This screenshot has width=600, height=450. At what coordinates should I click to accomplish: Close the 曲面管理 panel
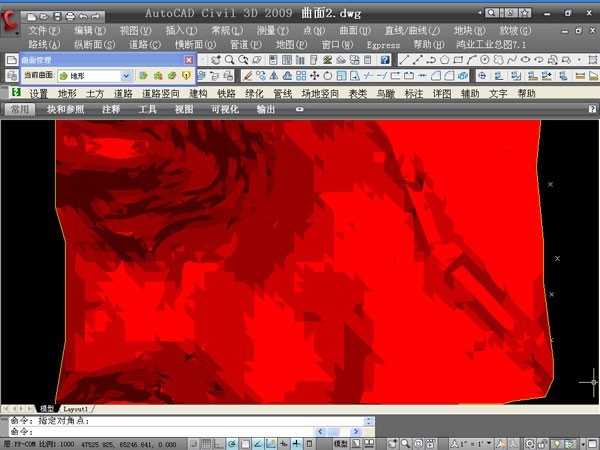click(189, 60)
